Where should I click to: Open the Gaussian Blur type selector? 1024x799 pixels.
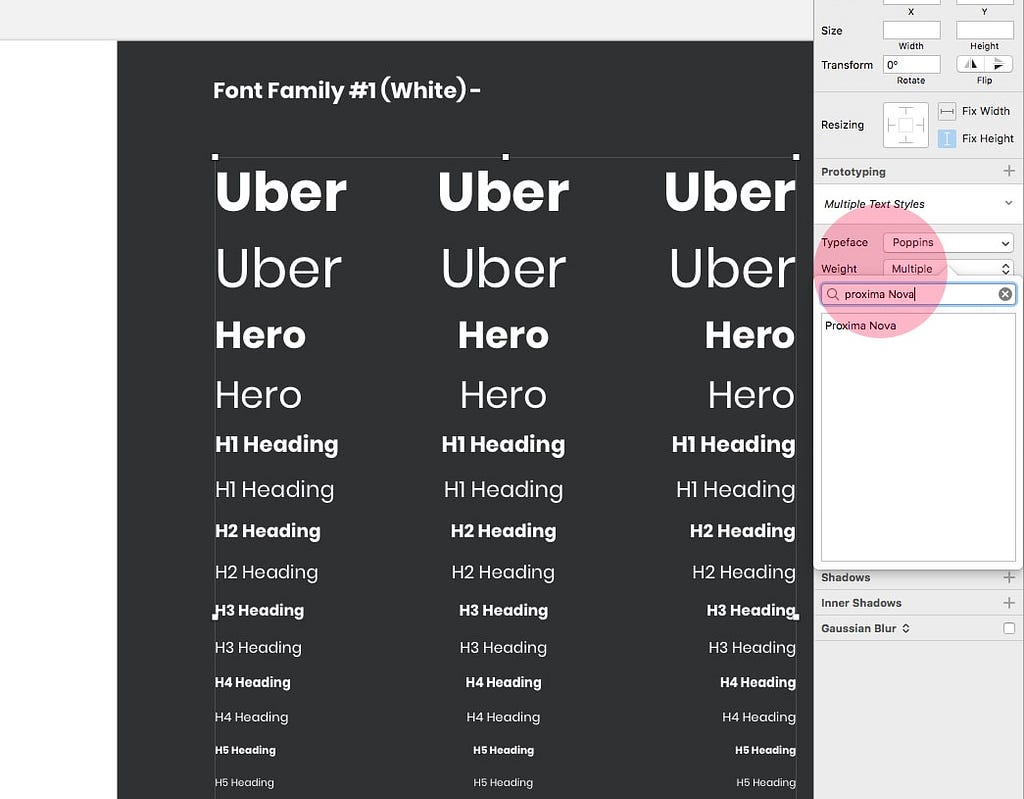click(x=906, y=628)
